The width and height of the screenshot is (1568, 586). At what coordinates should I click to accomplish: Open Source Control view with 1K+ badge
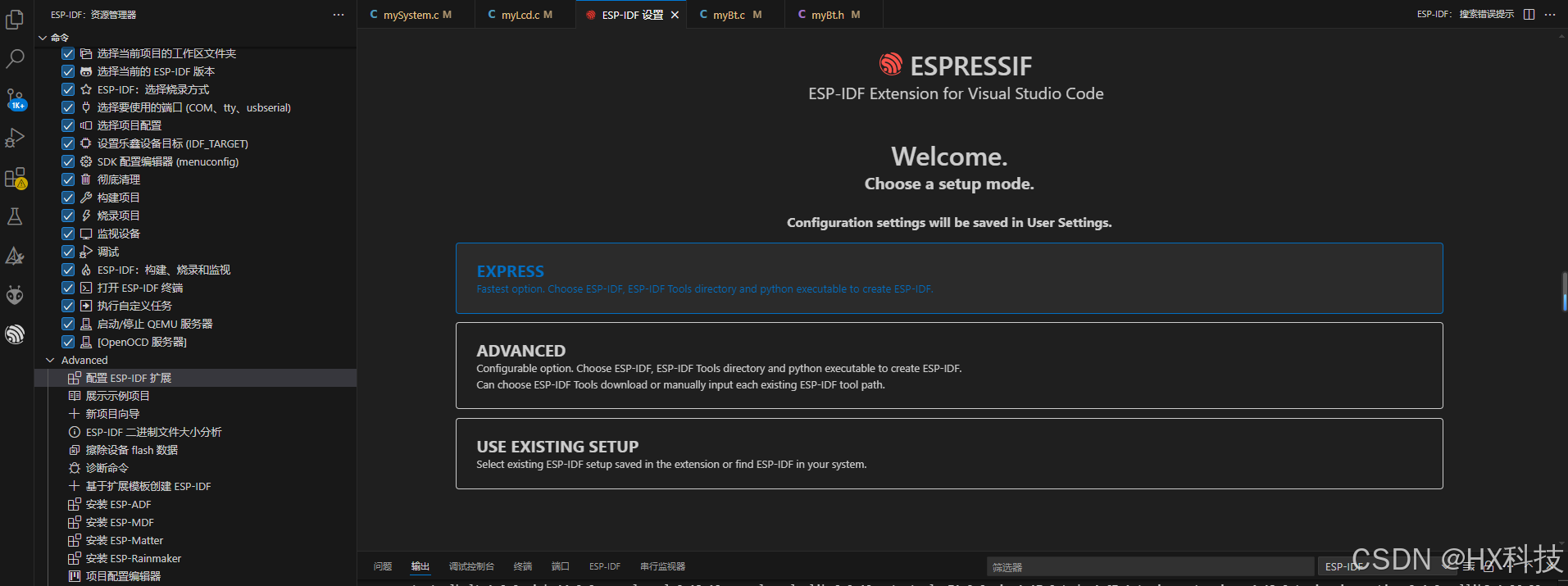[x=15, y=98]
